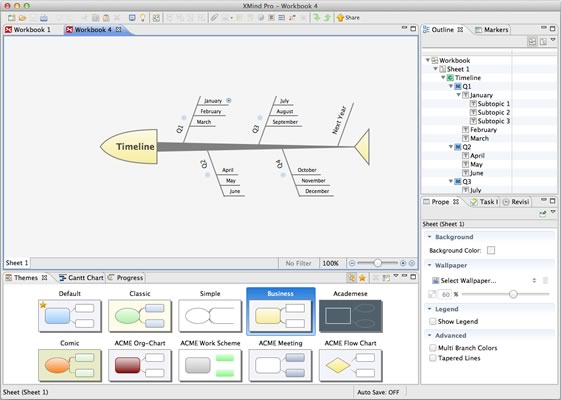Click the wallpaper opacity slider handle
The image size is (561, 400).
513,294
